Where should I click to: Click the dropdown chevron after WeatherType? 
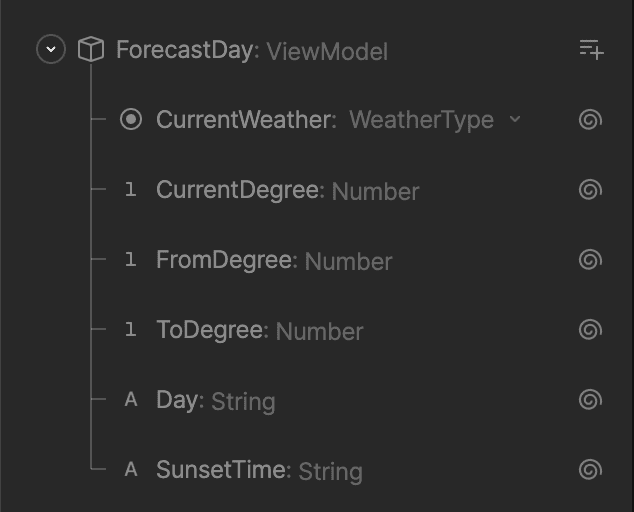pyautogui.click(x=515, y=119)
